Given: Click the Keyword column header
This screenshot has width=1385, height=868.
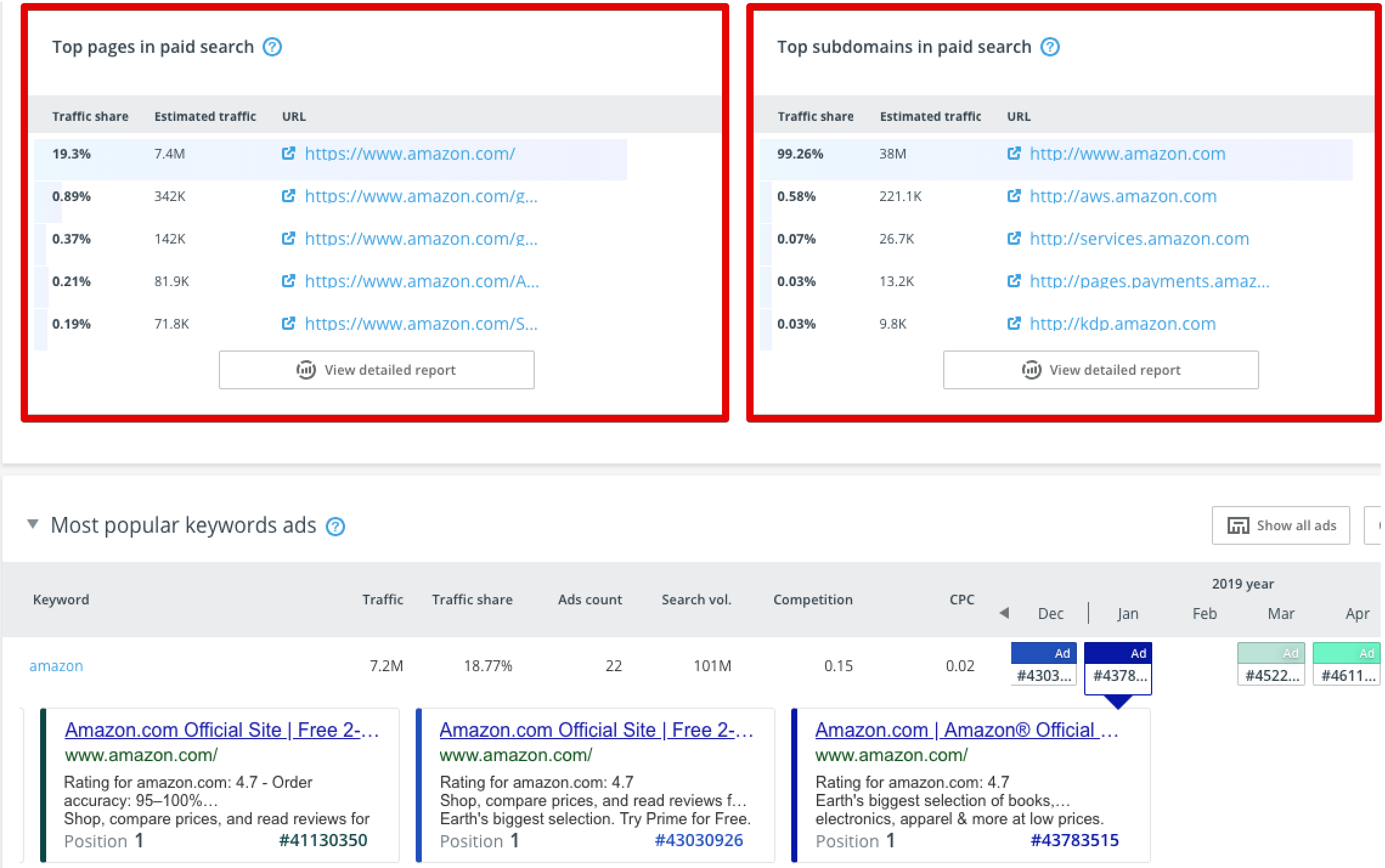Looking at the screenshot, I should [61, 600].
